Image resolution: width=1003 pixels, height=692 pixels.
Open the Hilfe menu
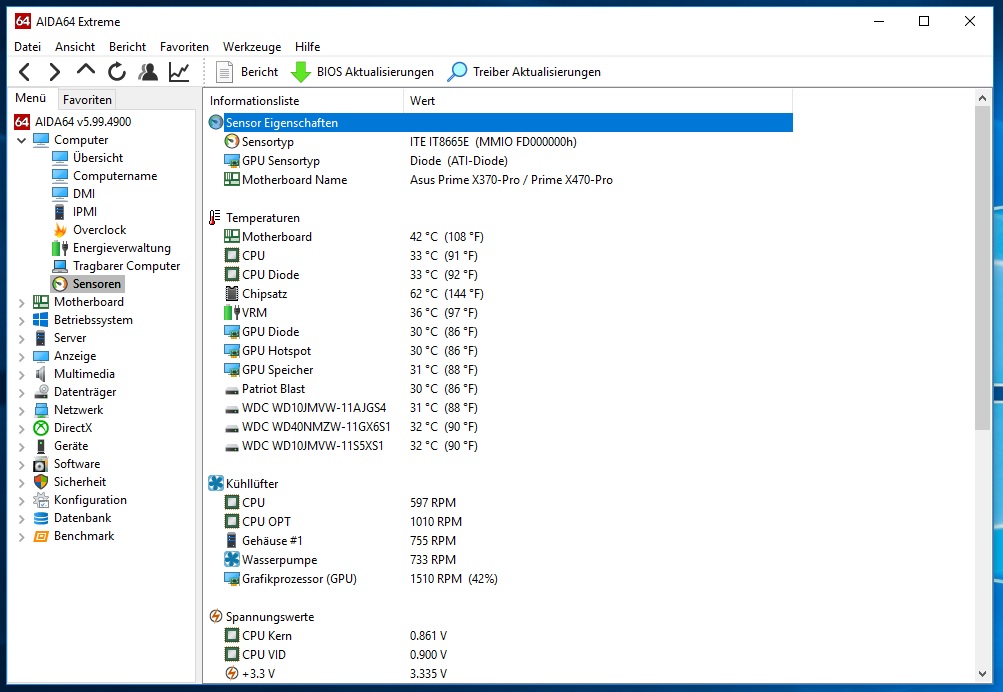tap(308, 47)
